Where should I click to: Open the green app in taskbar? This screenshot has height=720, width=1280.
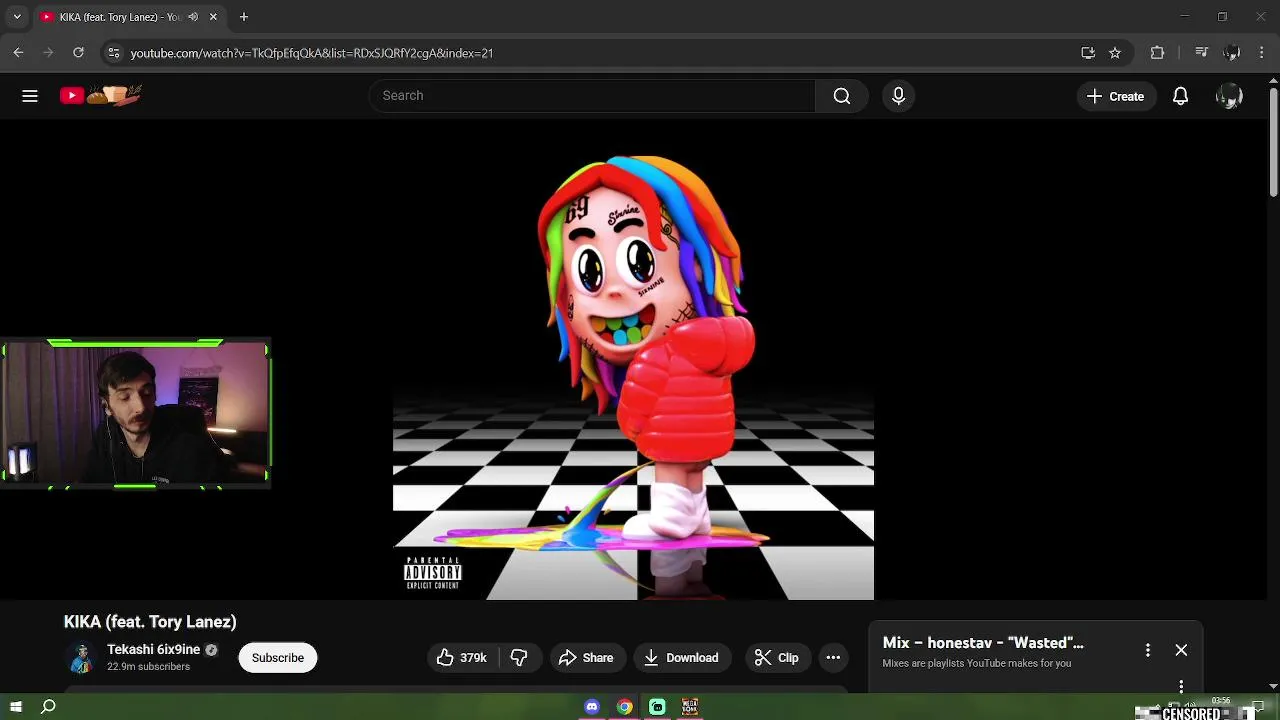click(657, 707)
